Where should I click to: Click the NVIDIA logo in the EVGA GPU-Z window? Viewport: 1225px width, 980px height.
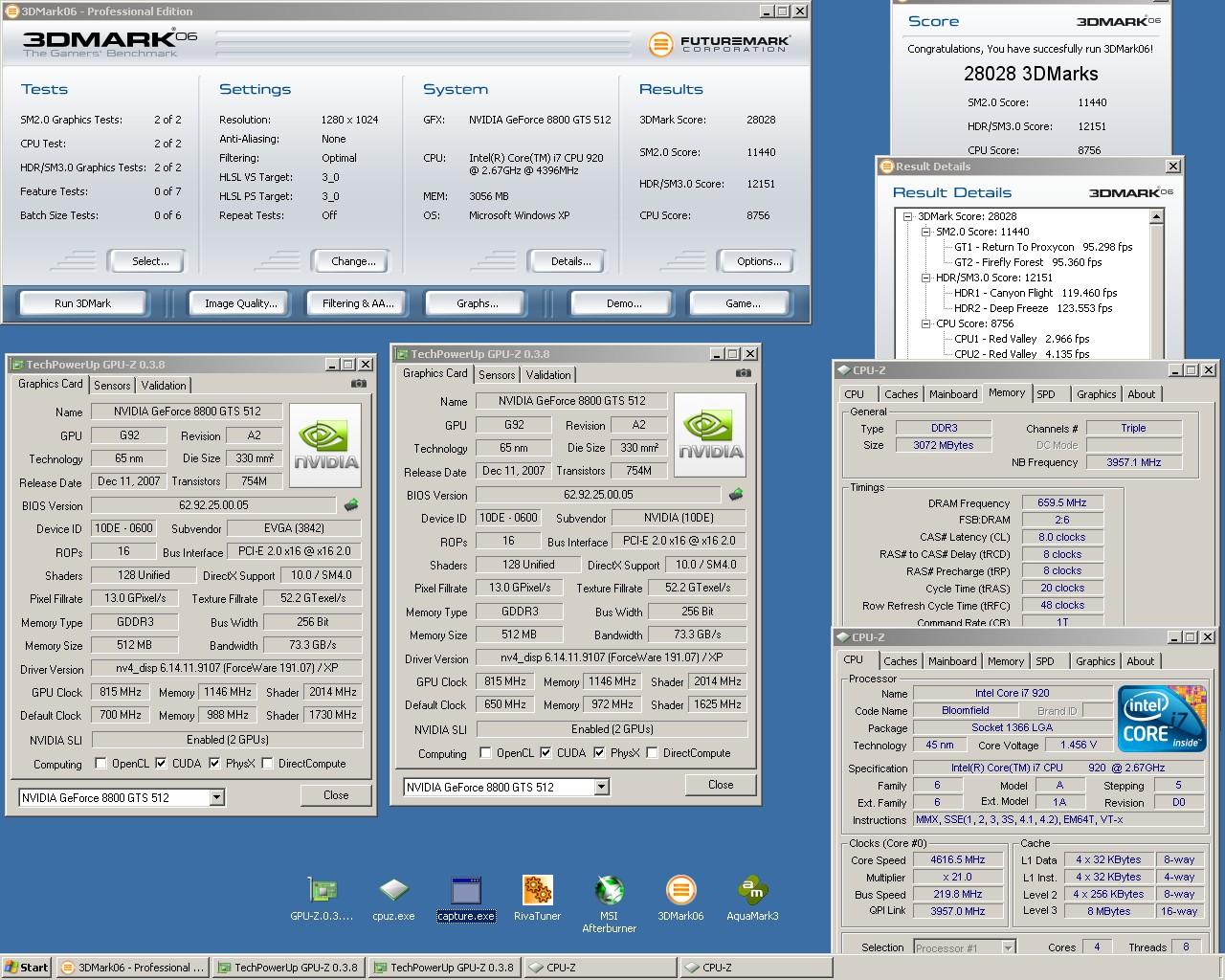(325, 445)
